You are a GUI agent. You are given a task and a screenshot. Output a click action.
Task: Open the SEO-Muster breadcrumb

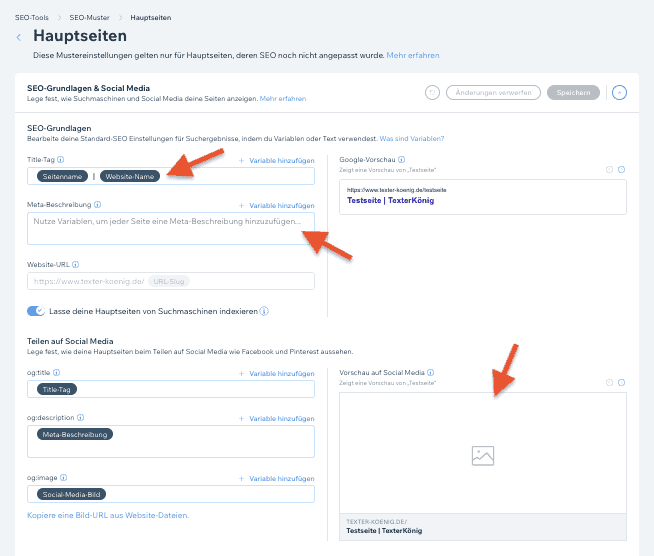coord(89,18)
